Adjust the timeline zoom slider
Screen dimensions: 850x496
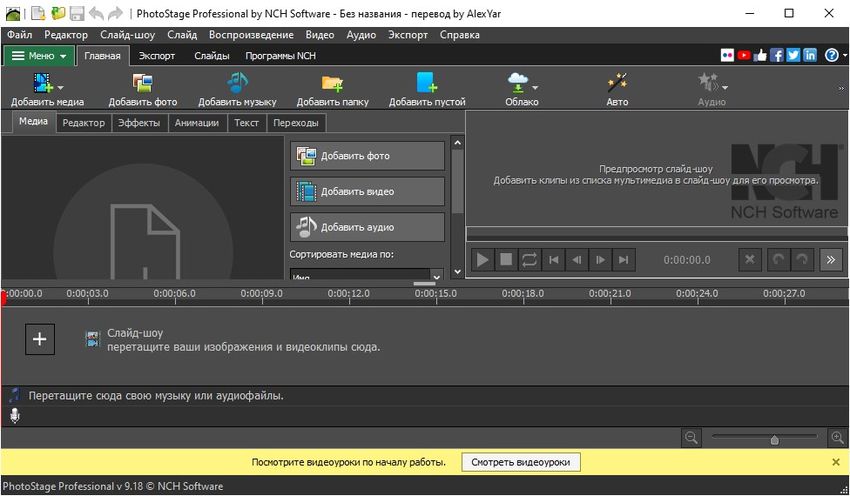pos(775,439)
